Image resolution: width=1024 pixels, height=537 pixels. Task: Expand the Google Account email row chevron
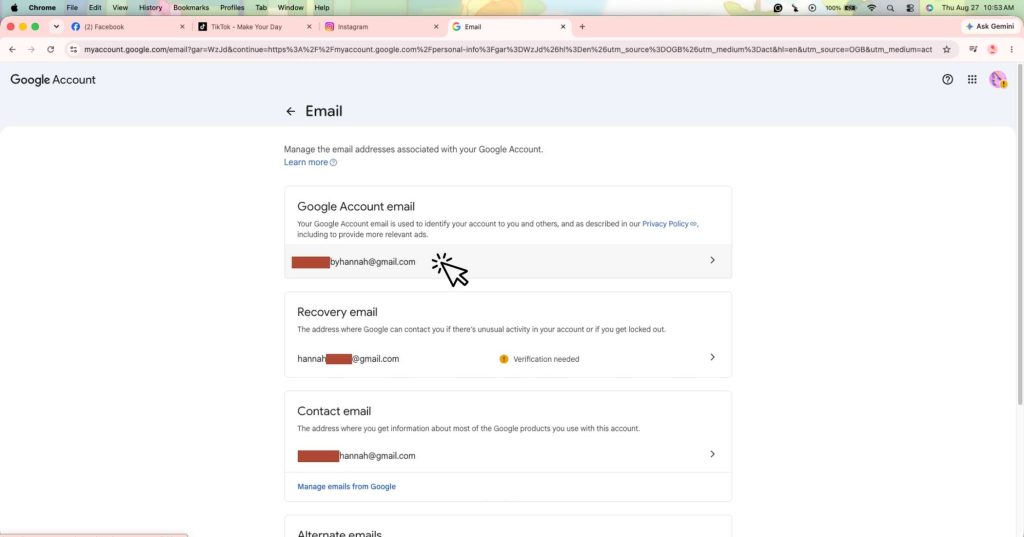point(712,260)
